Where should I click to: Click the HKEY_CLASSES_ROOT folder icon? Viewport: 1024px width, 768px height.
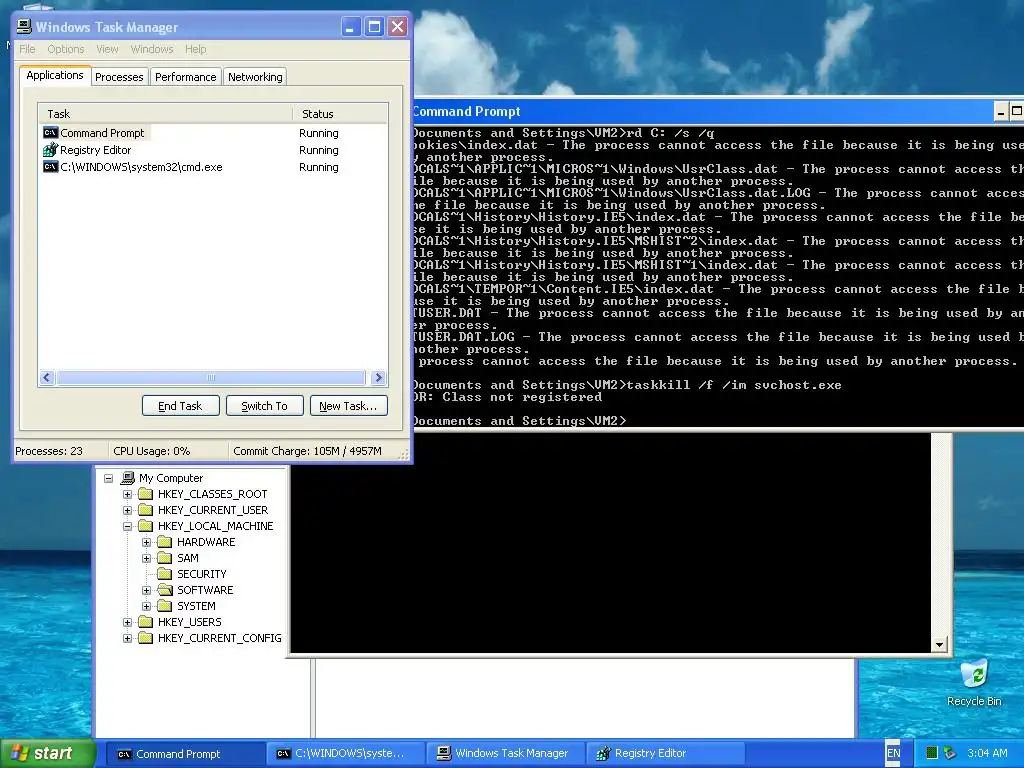[146, 494]
